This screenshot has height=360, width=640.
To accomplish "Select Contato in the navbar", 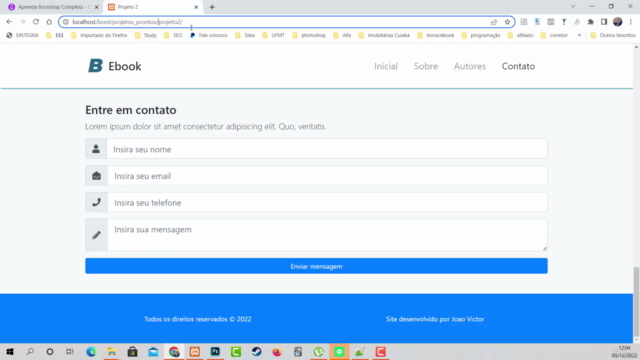I will 518,66.
